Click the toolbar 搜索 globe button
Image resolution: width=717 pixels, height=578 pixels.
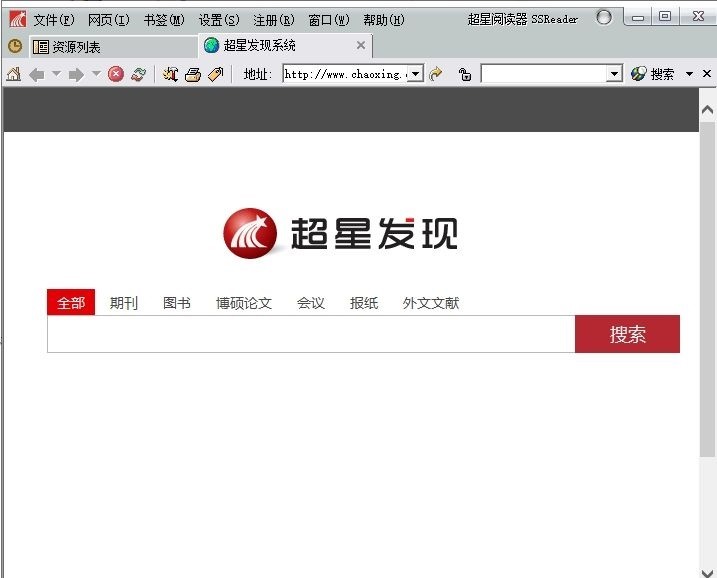tap(653, 74)
